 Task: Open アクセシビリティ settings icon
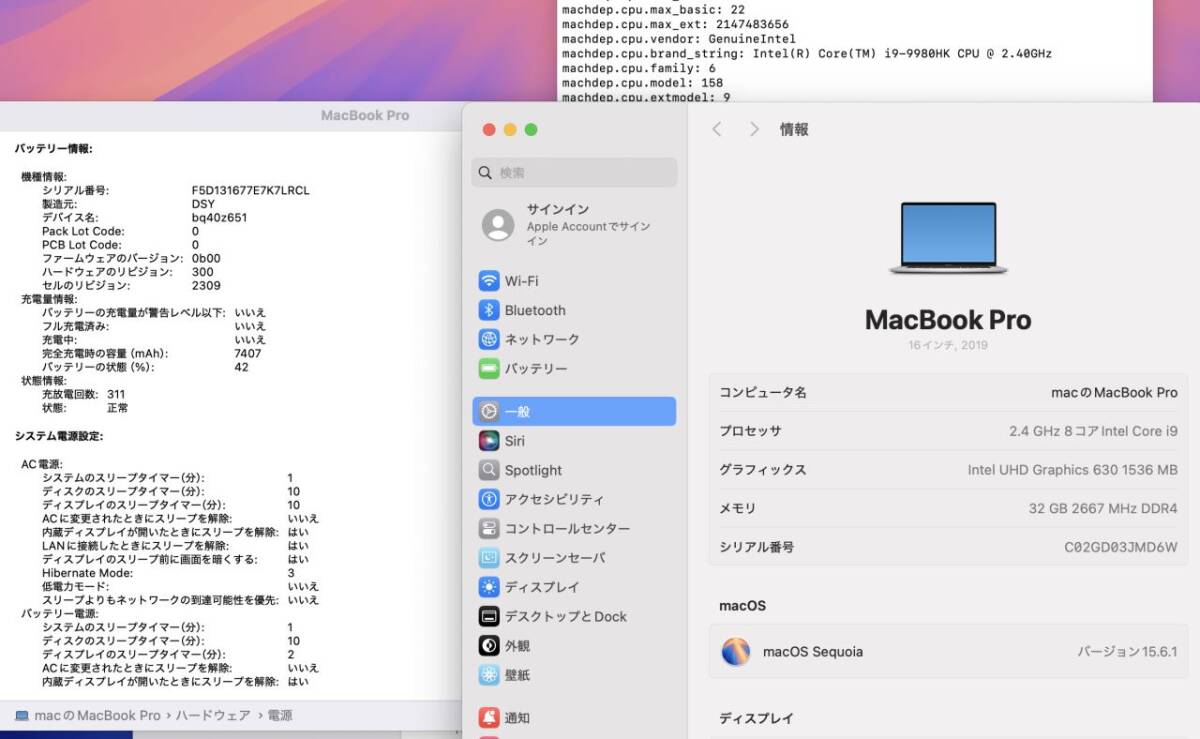[x=489, y=499]
